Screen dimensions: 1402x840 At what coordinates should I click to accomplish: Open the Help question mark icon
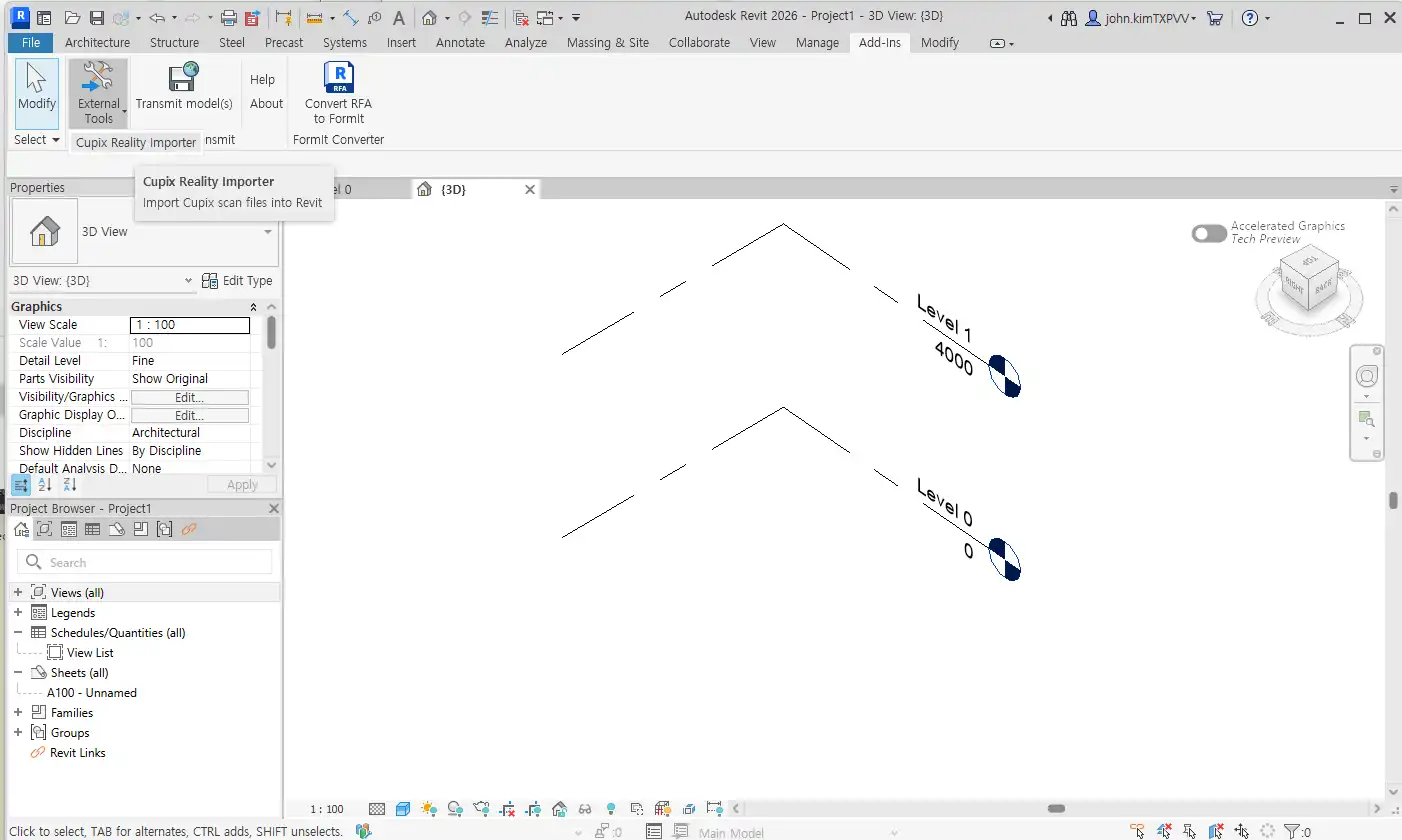point(1249,18)
